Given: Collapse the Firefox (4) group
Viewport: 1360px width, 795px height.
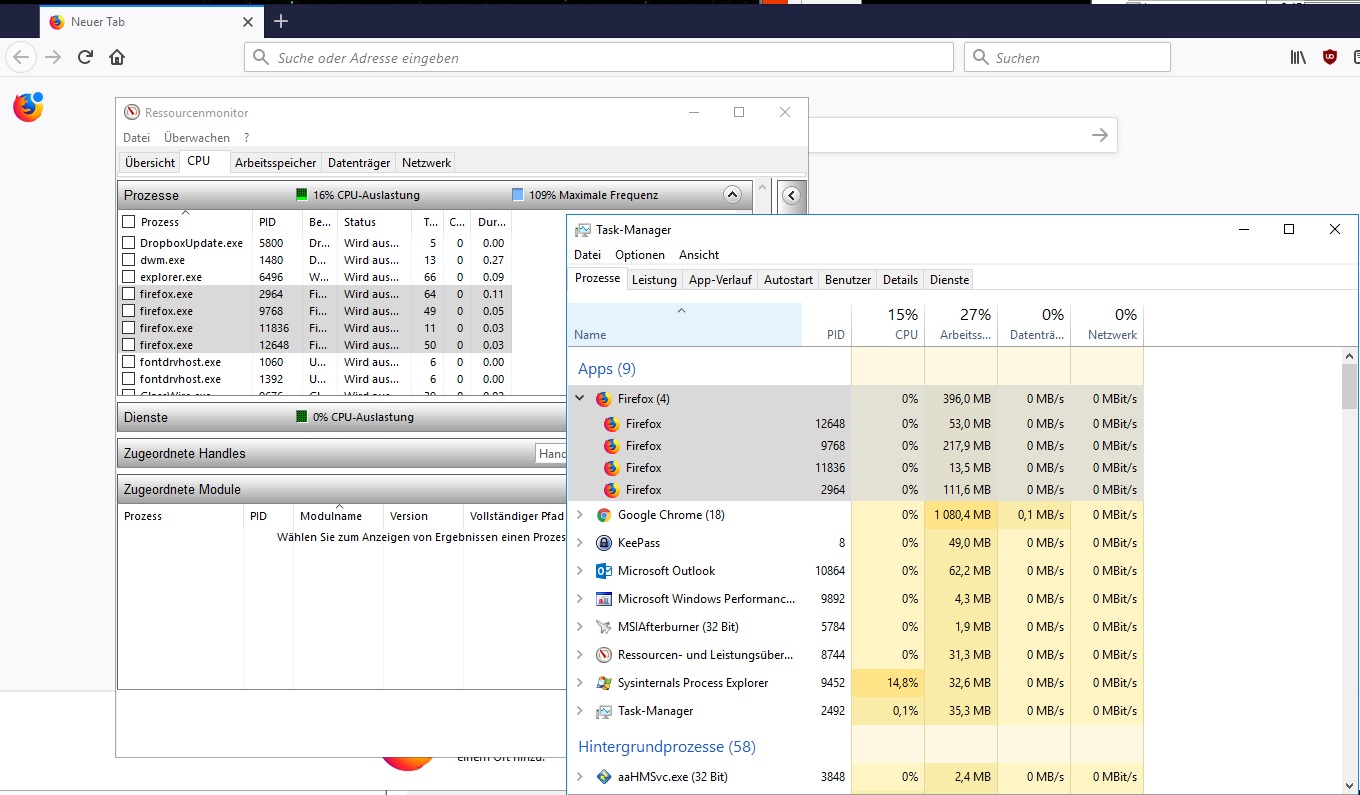Looking at the screenshot, I should 580,399.
